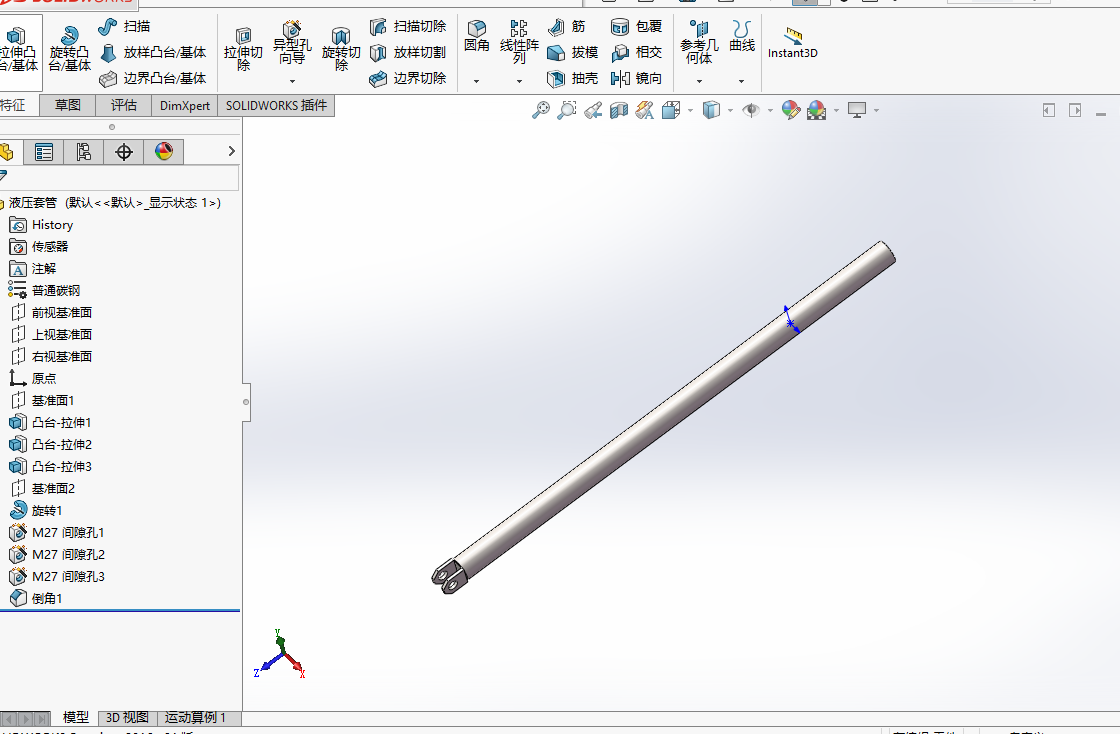Click the tile-left viewport window button
1120x734 pixels.
pyautogui.click(x=1049, y=110)
